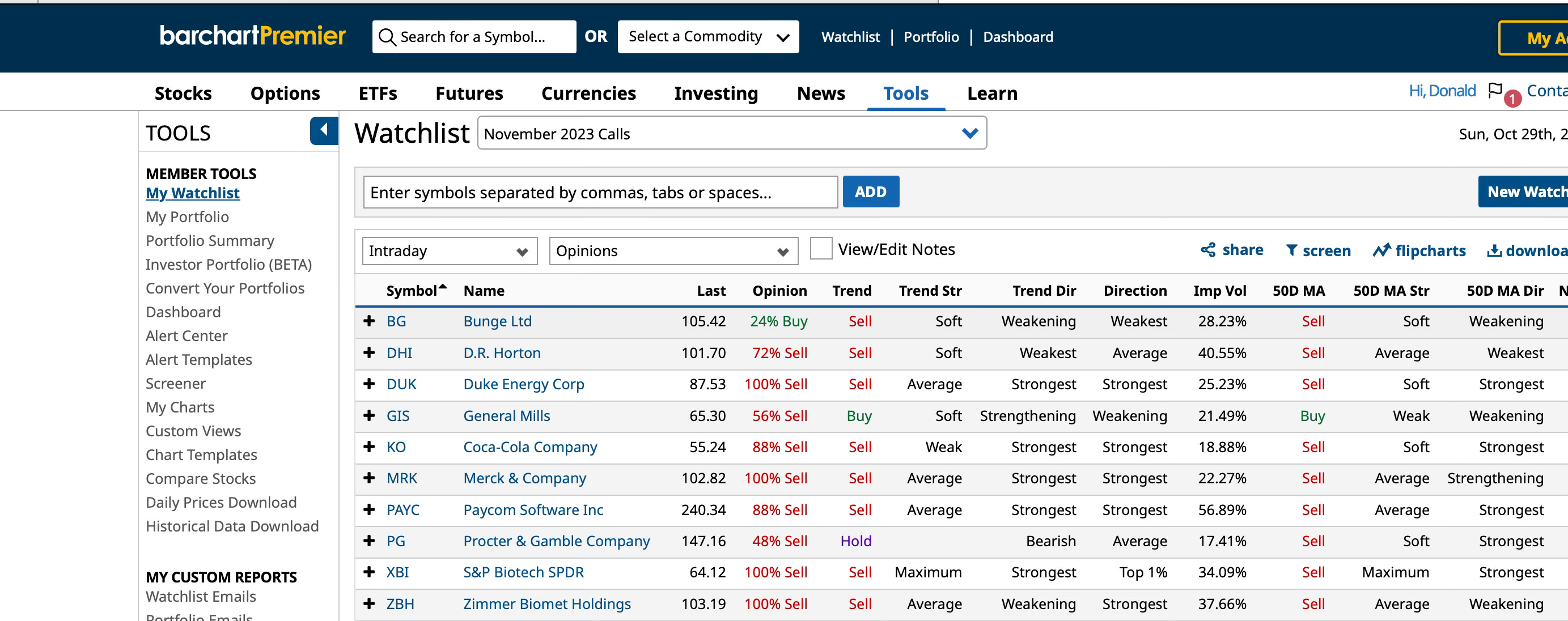Sort by the Symbol column header
Image resolution: width=1568 pixels, height=621 pixels.
pos(416,291)
